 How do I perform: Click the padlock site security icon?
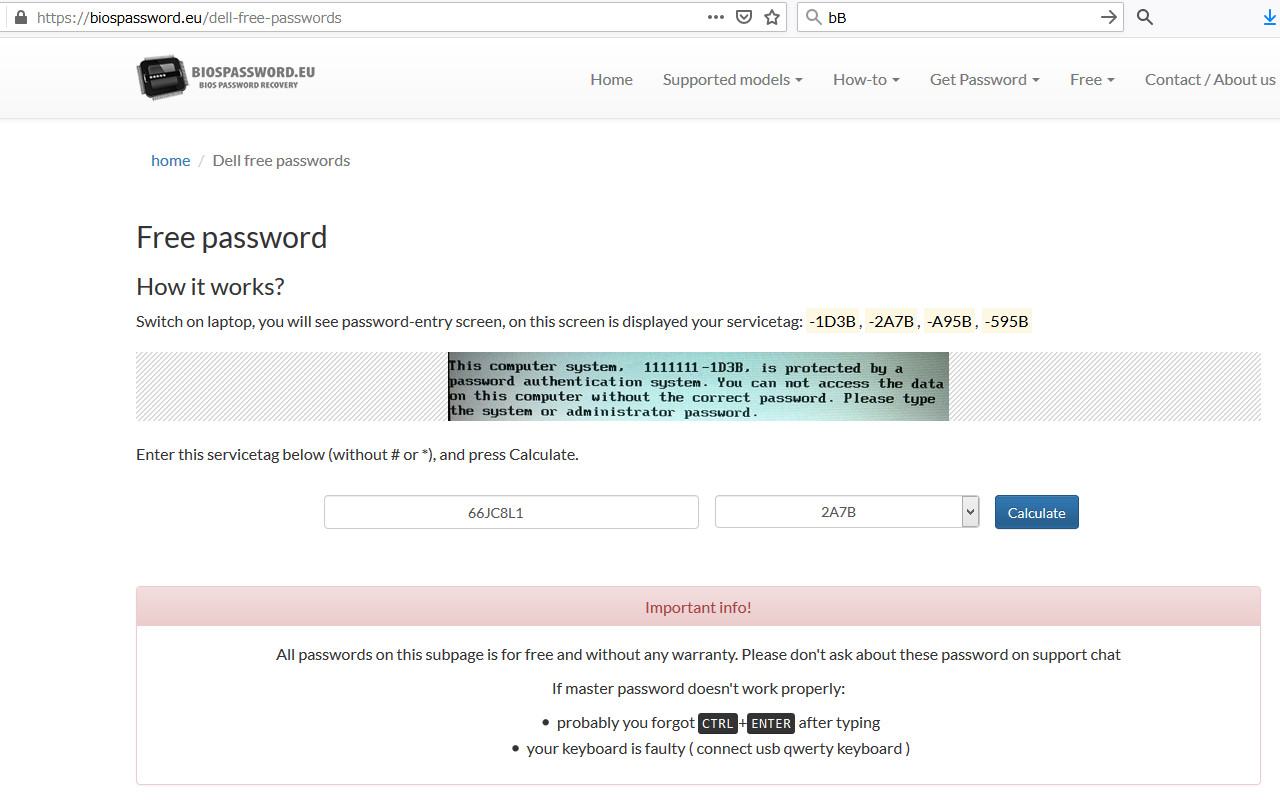click(21, 17)
